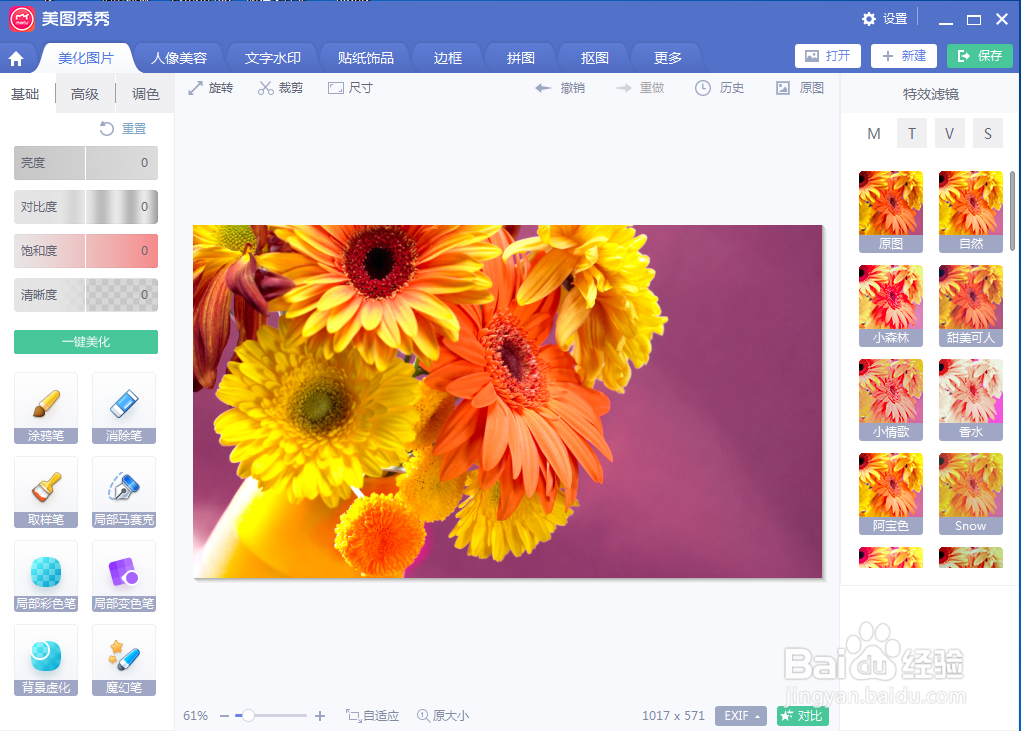1021x731 pixels.
Task: Open the 设置 settings gear
Action: click(884, 19)
